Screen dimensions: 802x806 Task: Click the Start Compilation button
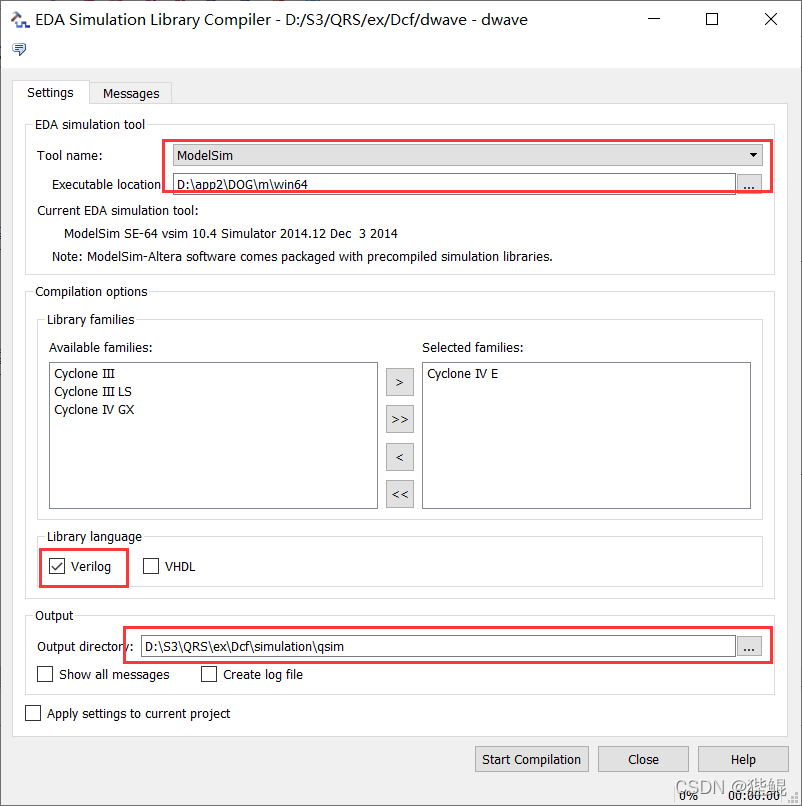[532, 759]
